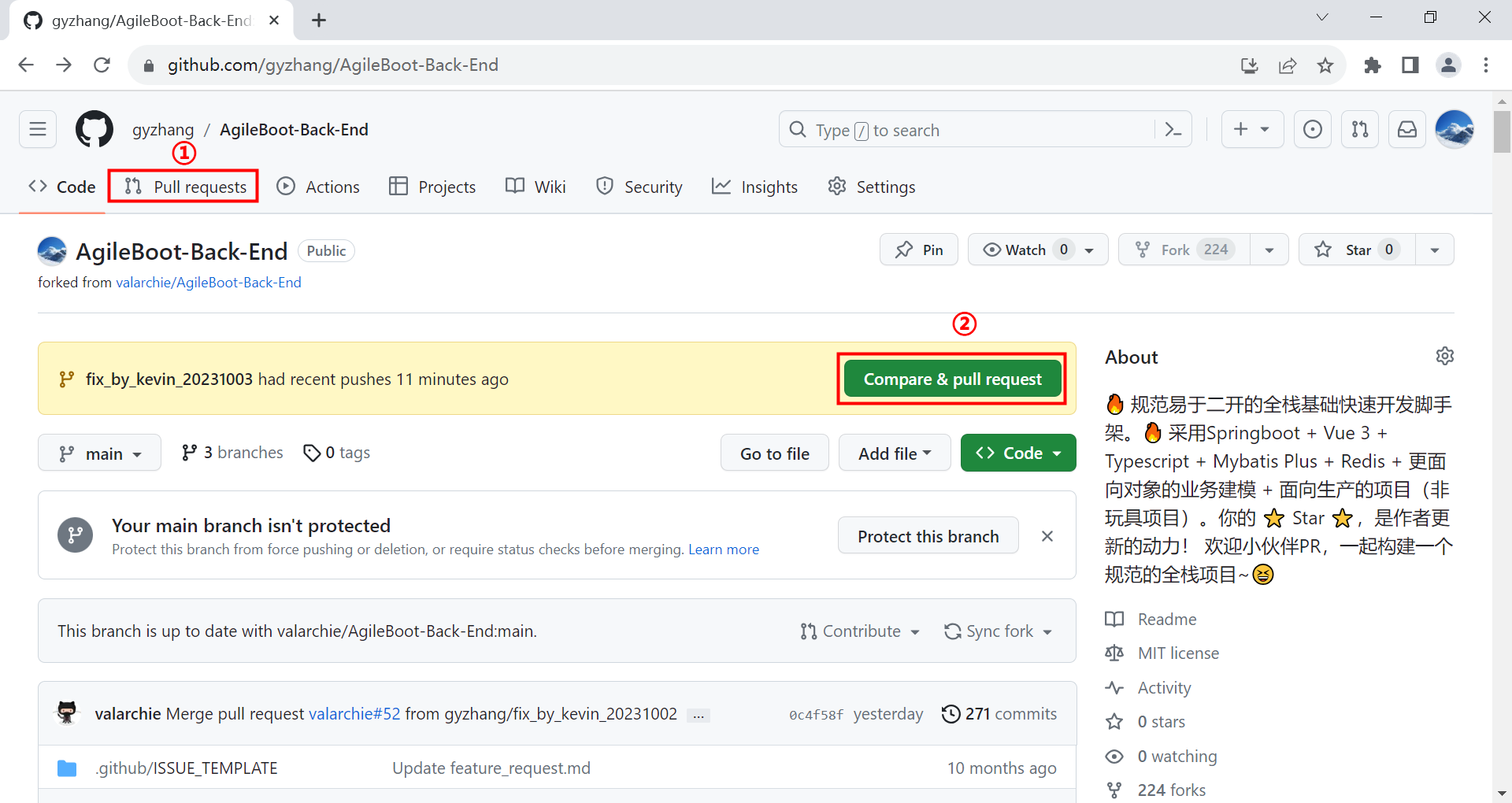
Task: Bookmark this page with star icon
Action: tap(1325, 65)
